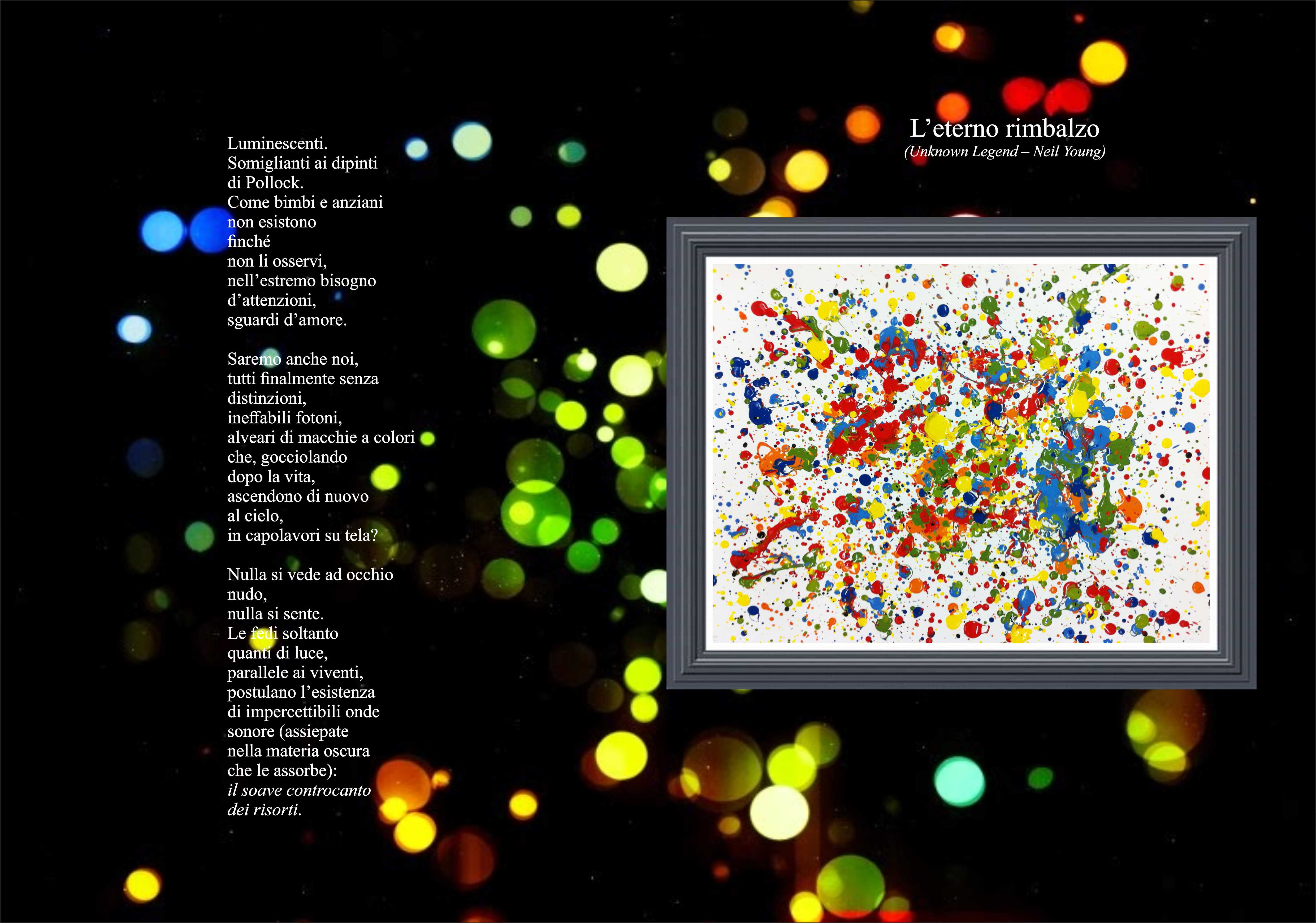This screenshot has width=1316, height=923.
Task: Click the line "Saremo anche noi,"
Action: coord(292,359)
